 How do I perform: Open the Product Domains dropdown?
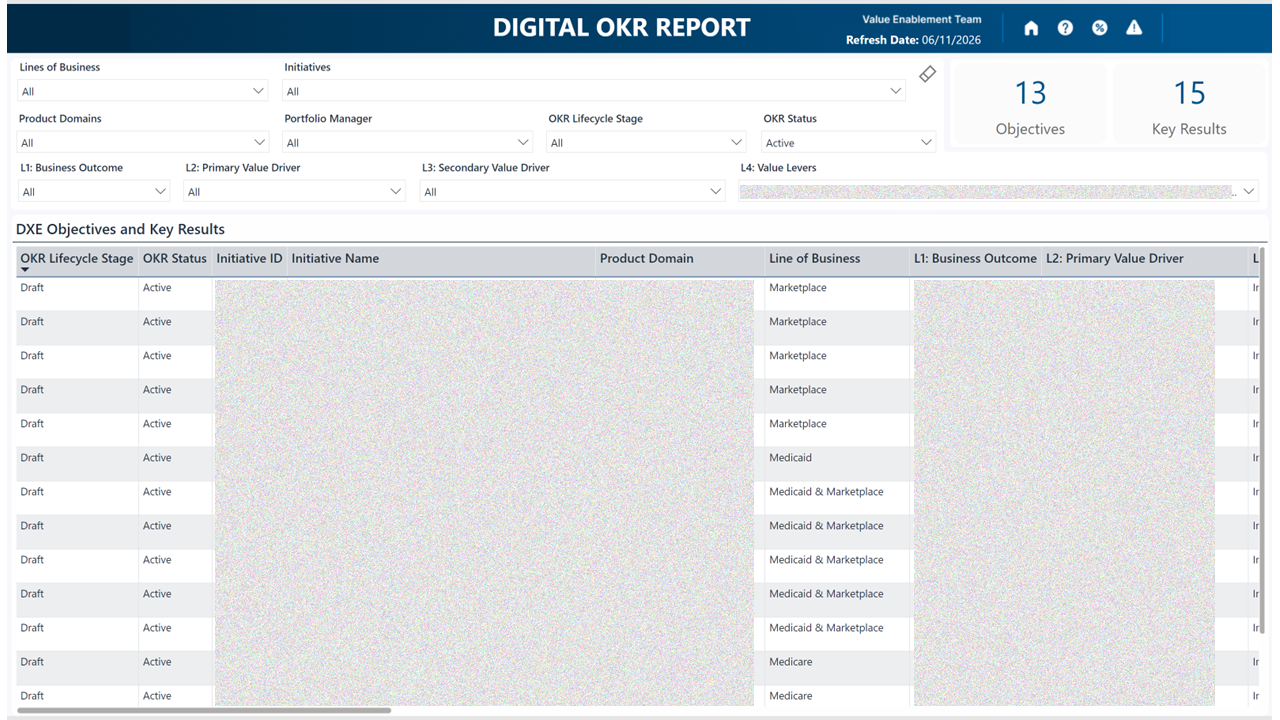click(143, 142)
